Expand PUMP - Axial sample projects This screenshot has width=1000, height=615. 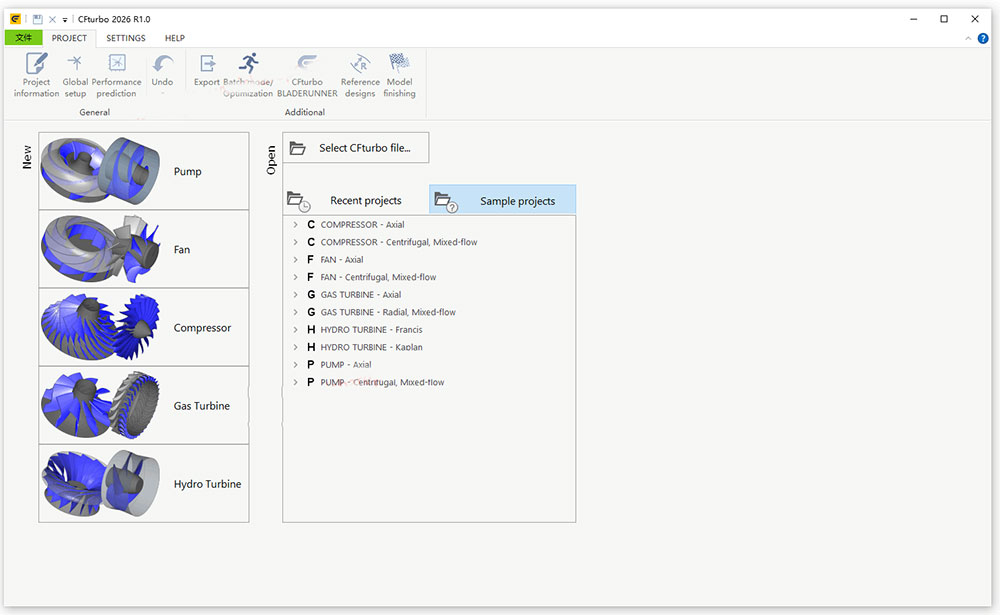click(295, 365)
